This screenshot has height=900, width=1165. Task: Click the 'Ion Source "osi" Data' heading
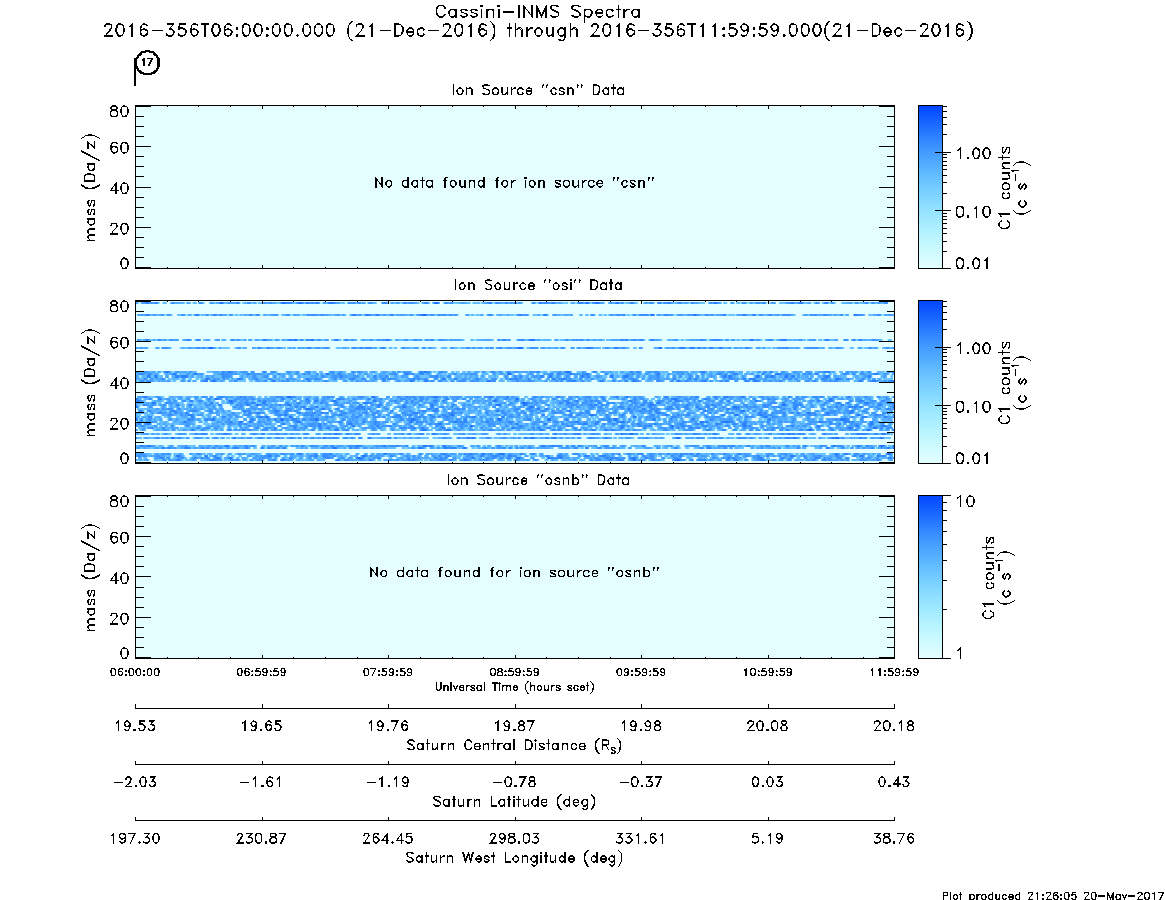click(x=538, y=285)
